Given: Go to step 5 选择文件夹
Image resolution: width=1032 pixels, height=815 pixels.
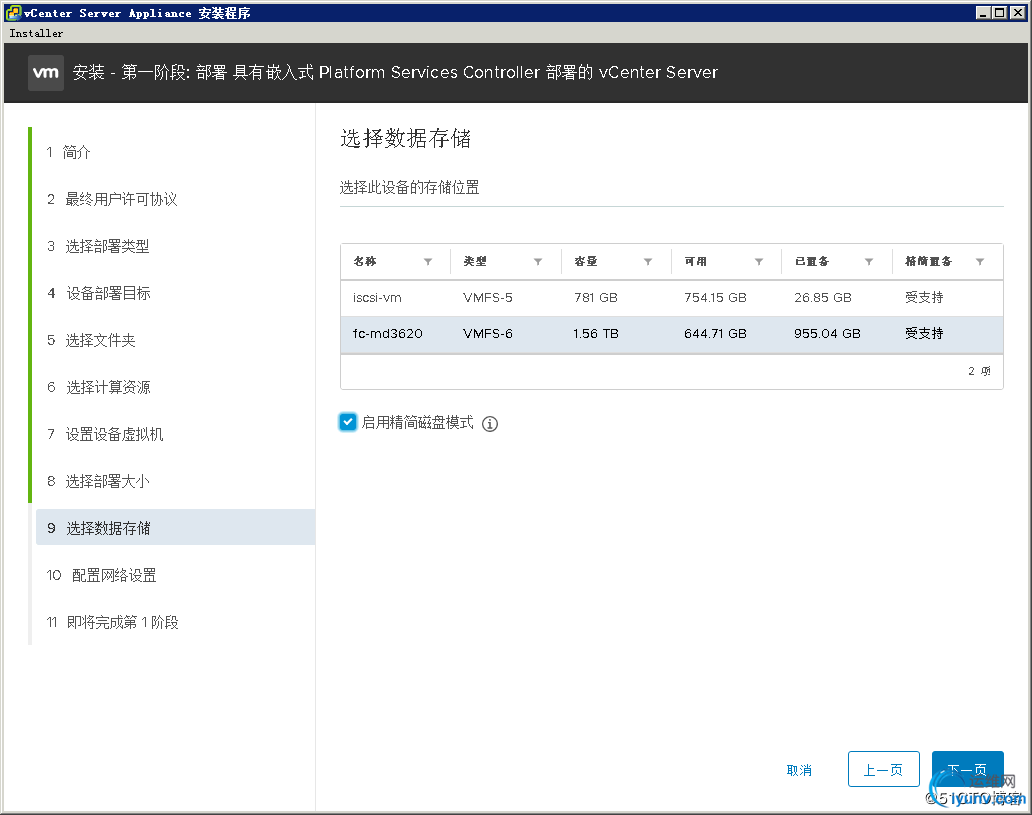Looking at the screenshot, I should tap(91, 340).
